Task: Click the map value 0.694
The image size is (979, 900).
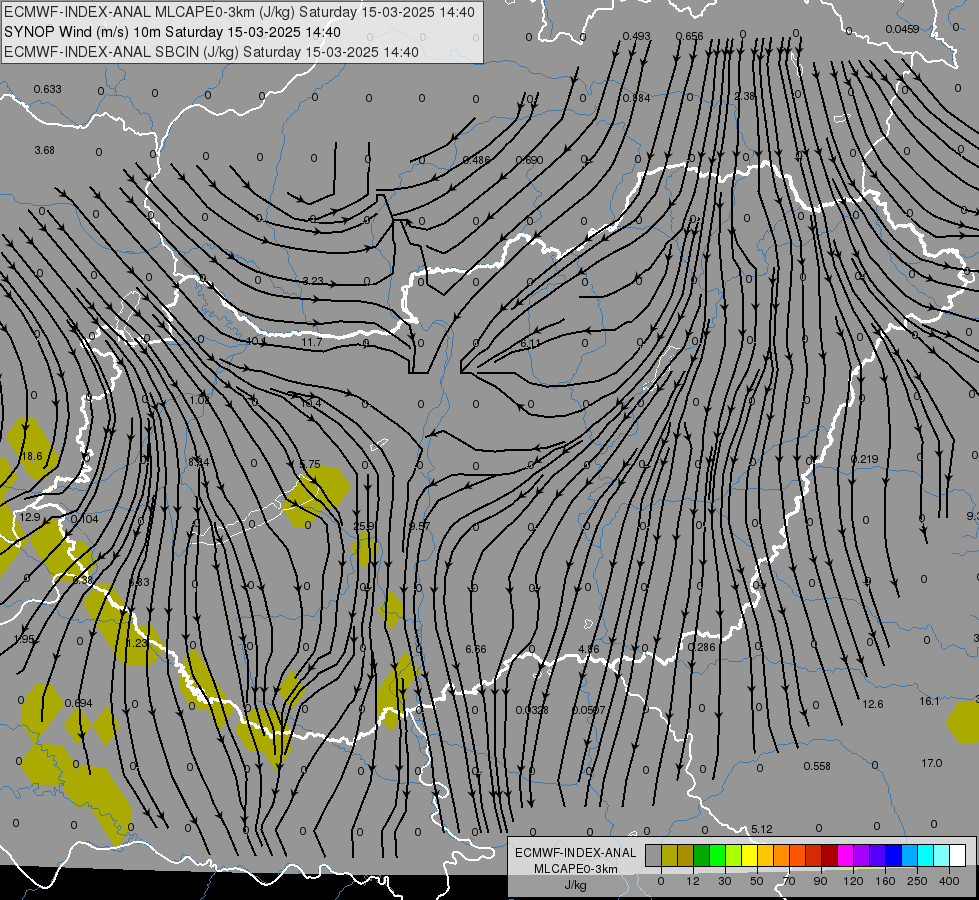Action: 79,703
